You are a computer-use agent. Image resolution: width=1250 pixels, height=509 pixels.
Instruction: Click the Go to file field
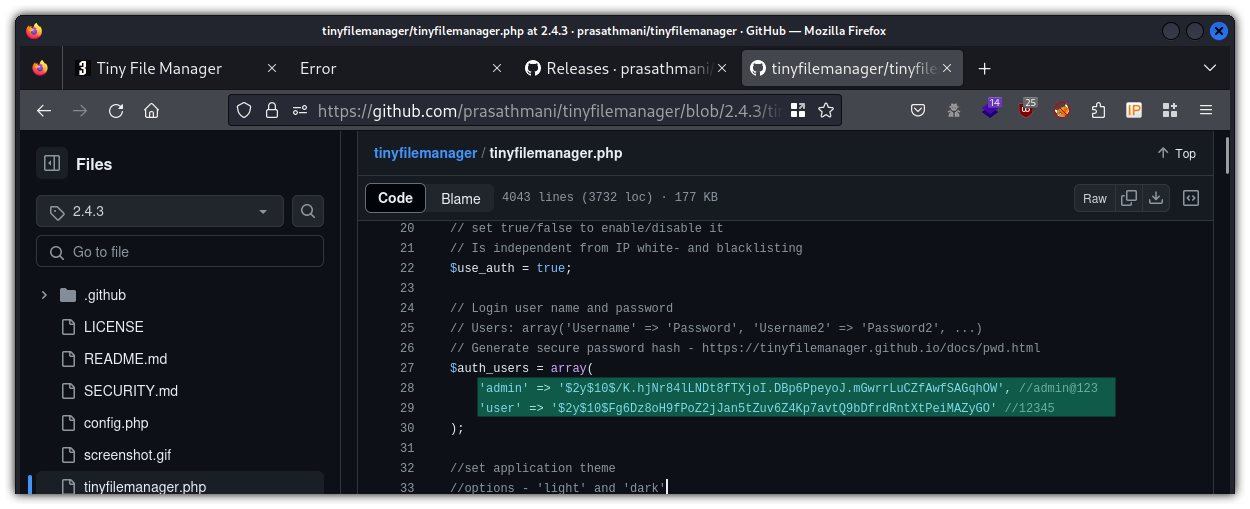[x=180, y=252]
